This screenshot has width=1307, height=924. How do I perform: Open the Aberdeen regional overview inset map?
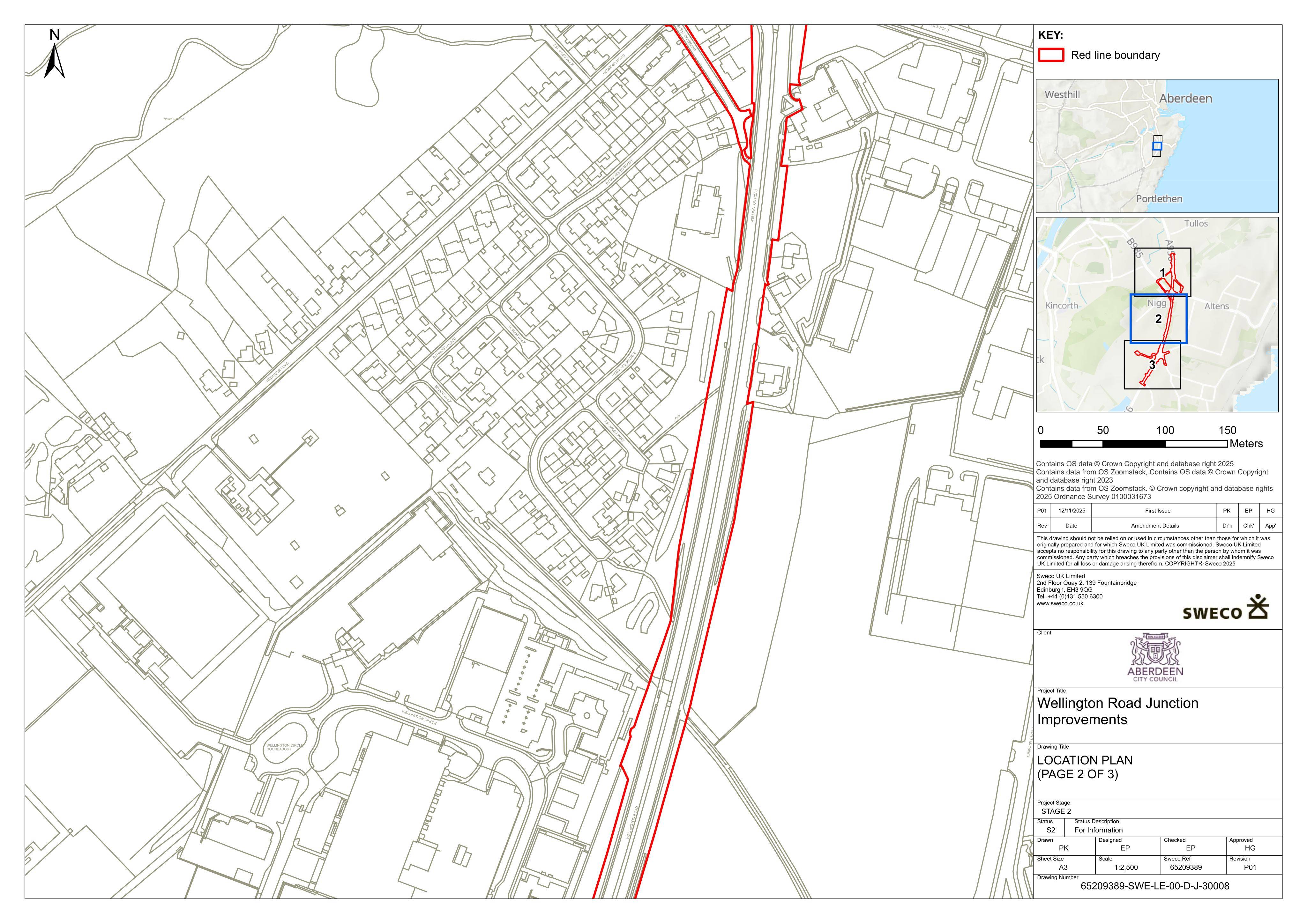point(1157,146)
